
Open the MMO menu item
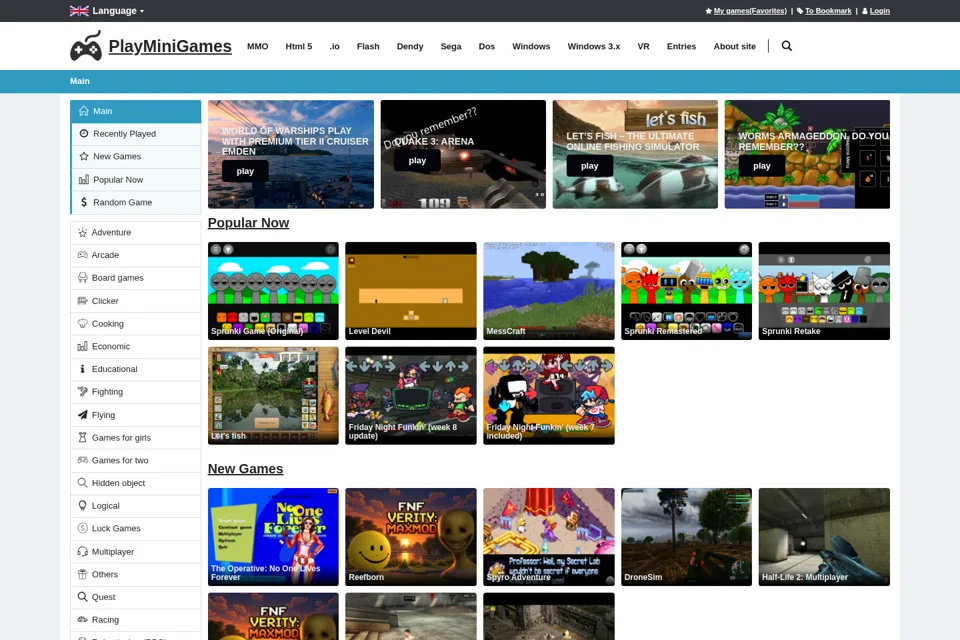pos(258,46)
